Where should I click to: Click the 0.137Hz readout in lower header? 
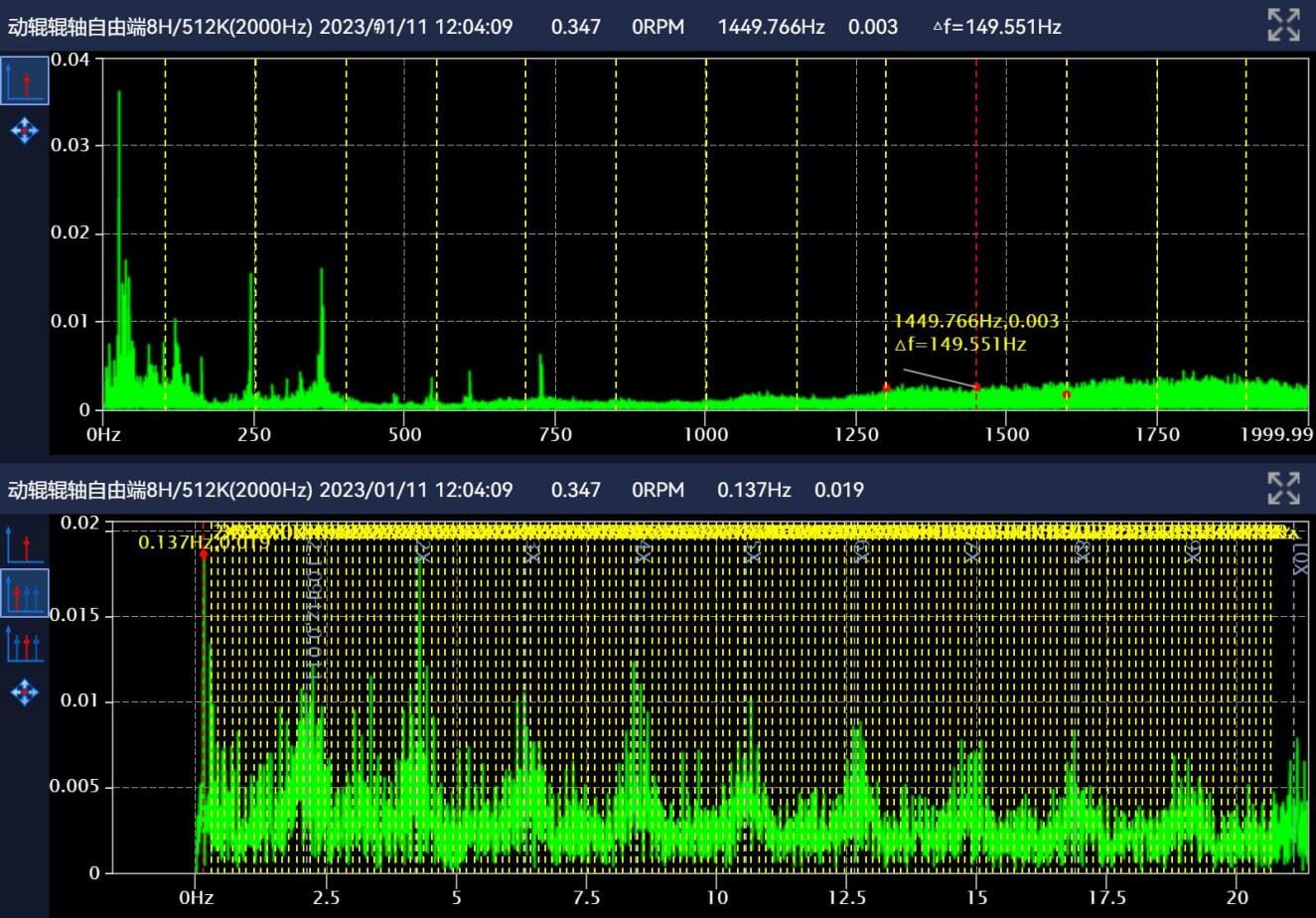[x=754, y=490]
